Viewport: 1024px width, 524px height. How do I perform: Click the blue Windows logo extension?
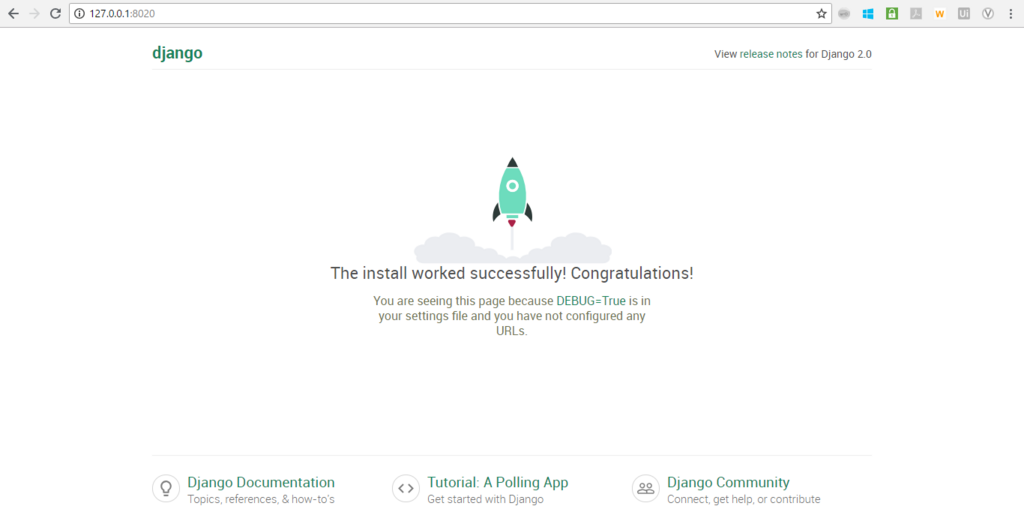pyautogui.click(x=868, y=14)
